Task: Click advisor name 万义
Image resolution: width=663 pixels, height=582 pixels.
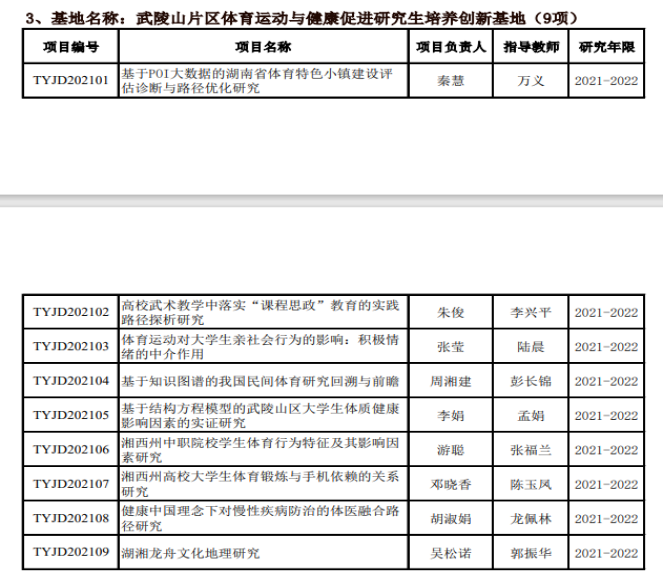Action: pyautogui.click(x=531, y=81)
